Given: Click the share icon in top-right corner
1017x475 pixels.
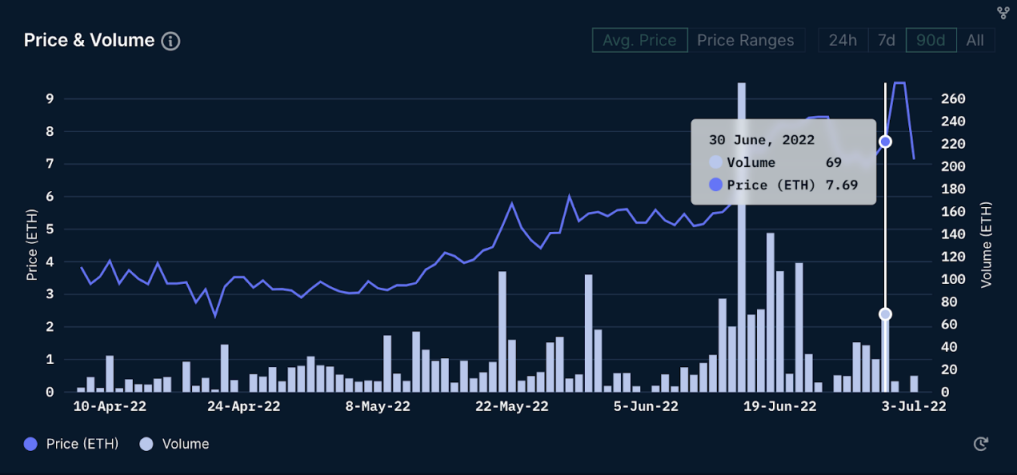Looking at the screenshot, I should click(x=1003, y=13).
